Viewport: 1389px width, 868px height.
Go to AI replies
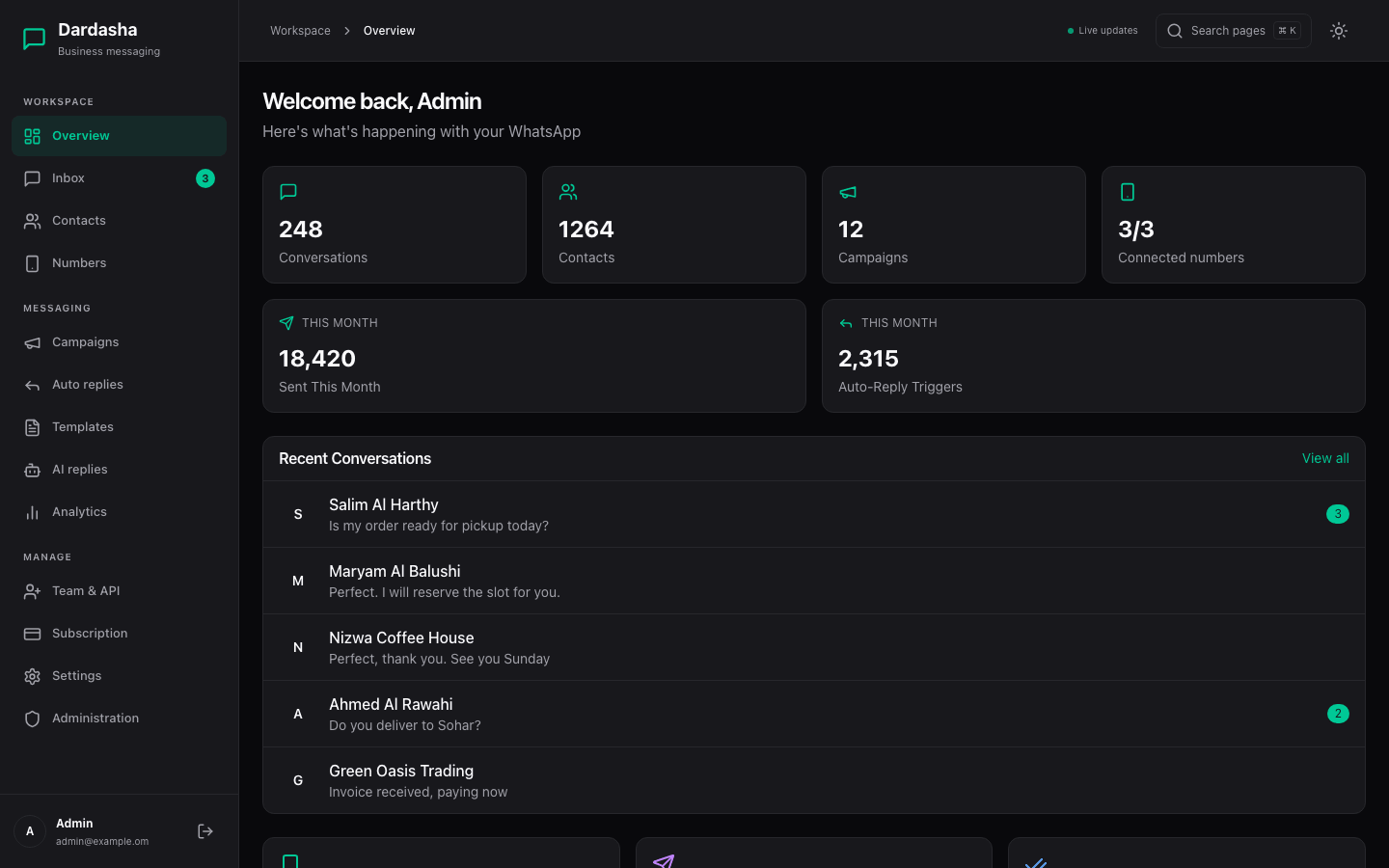tap(119, 470)
